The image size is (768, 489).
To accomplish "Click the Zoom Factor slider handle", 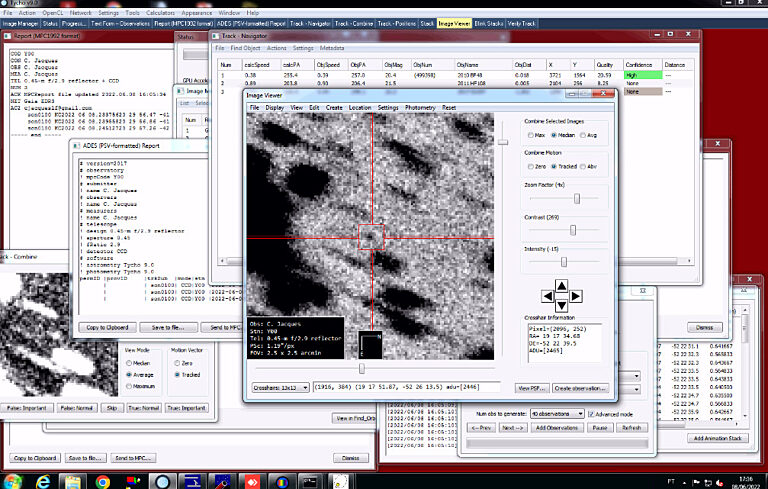I will 577,198.
